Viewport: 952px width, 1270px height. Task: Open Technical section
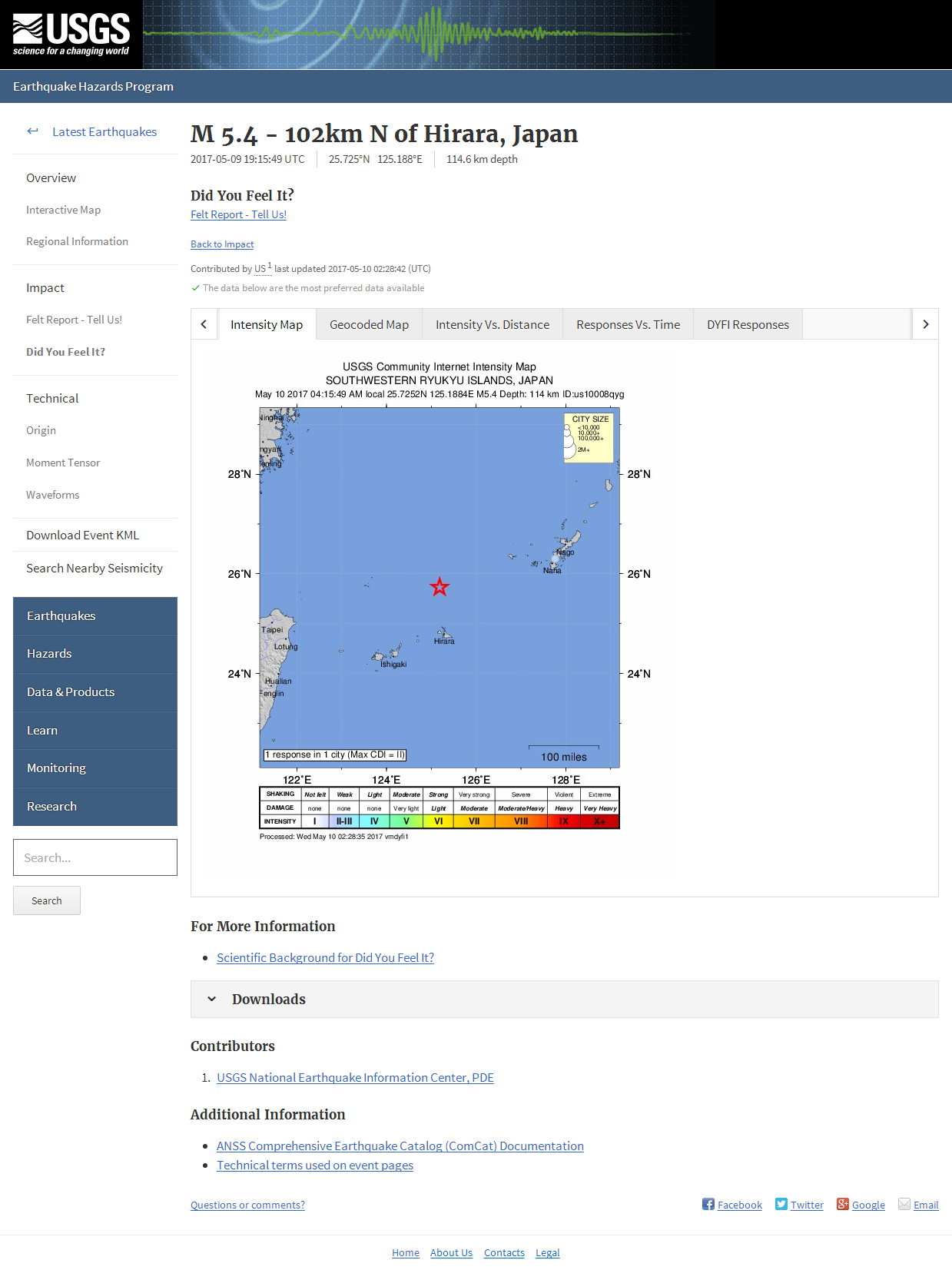pos(52,398)
